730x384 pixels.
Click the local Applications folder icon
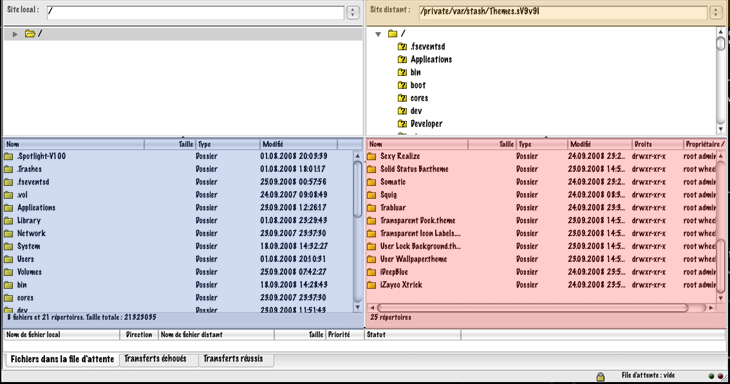[x=8, y=208]
